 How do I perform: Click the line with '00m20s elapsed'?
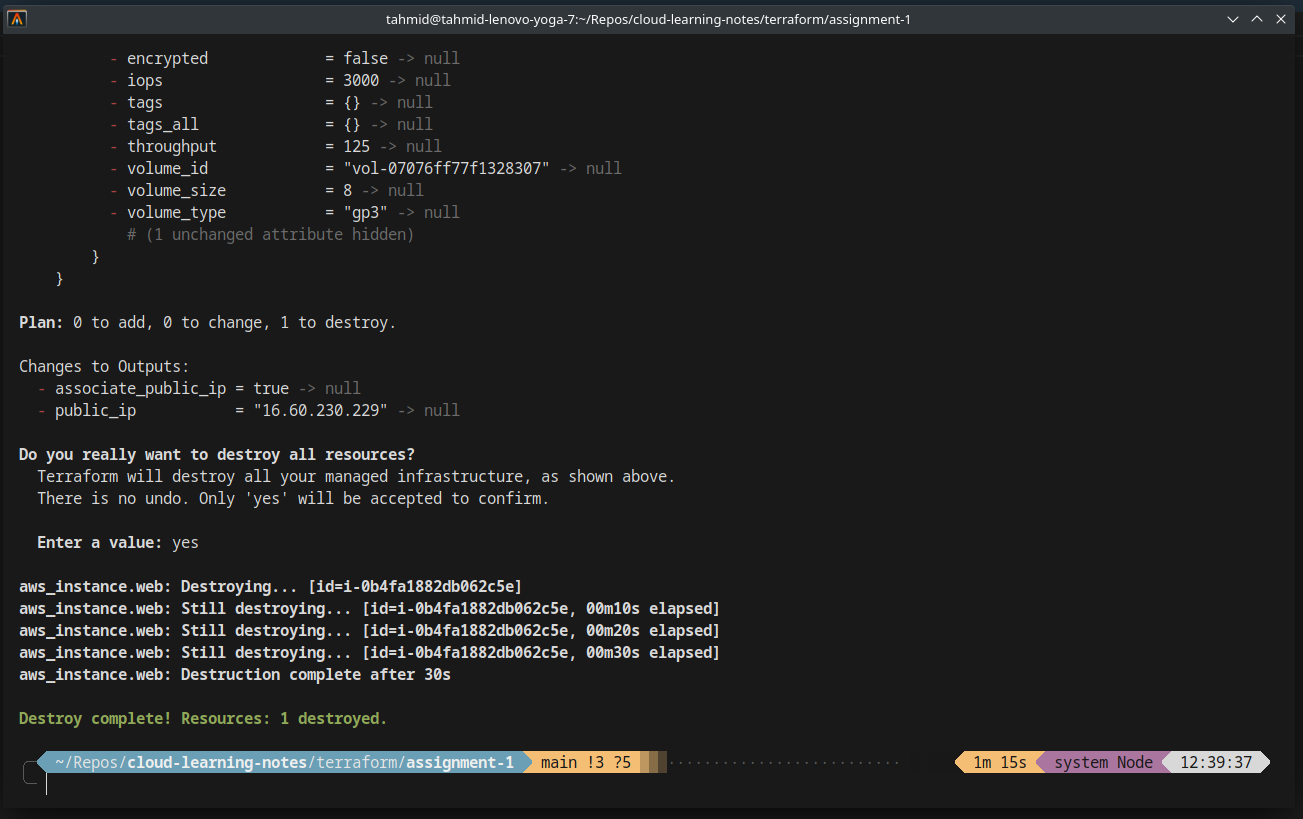[369, 630]
